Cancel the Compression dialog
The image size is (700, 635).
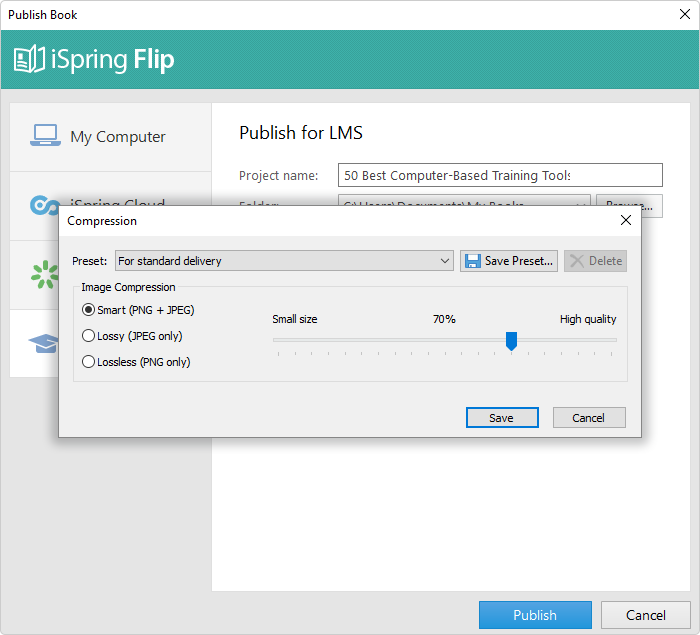click(x=589, y=418)
